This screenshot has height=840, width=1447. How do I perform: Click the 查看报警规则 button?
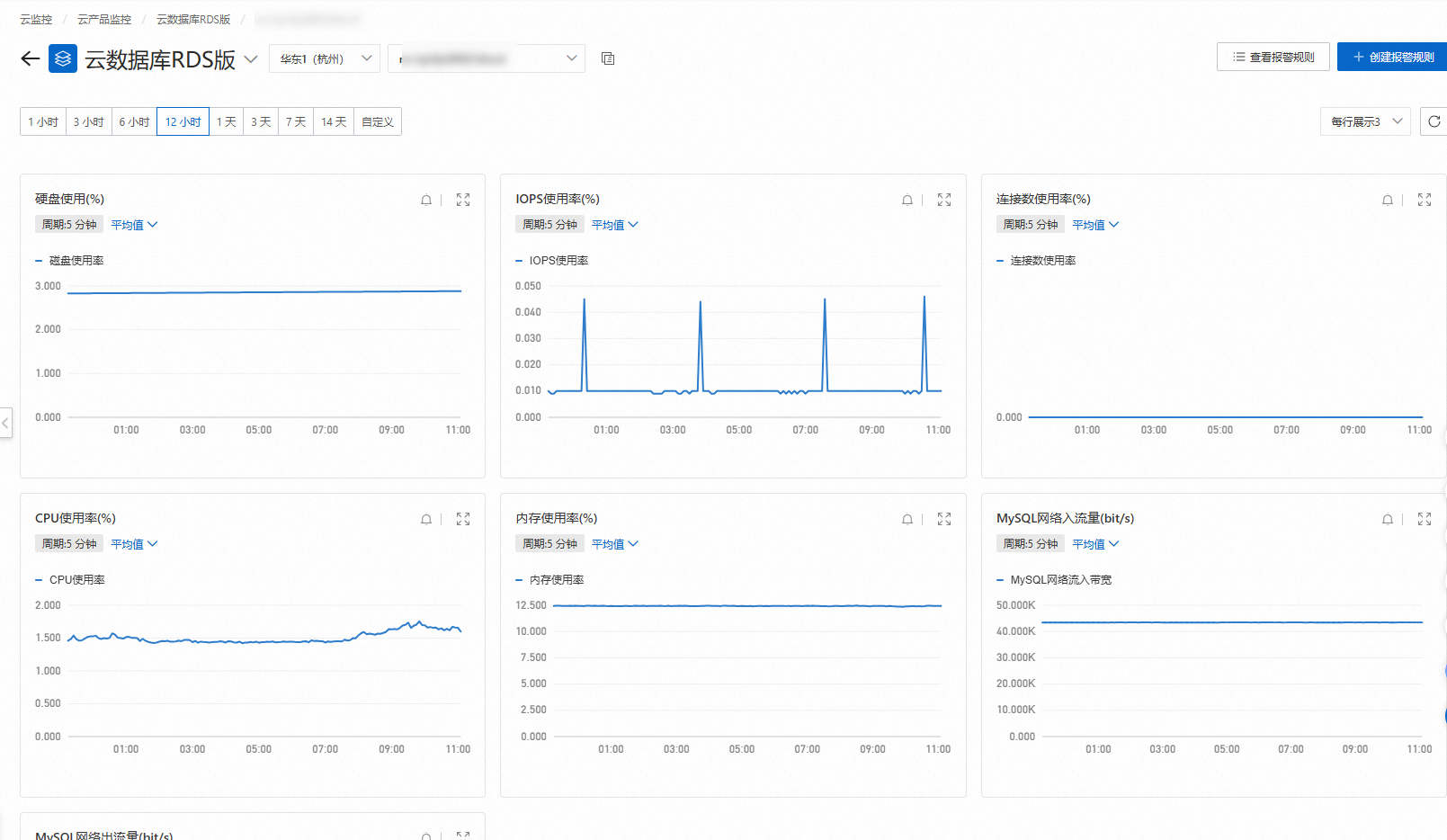coord(1273,57)
